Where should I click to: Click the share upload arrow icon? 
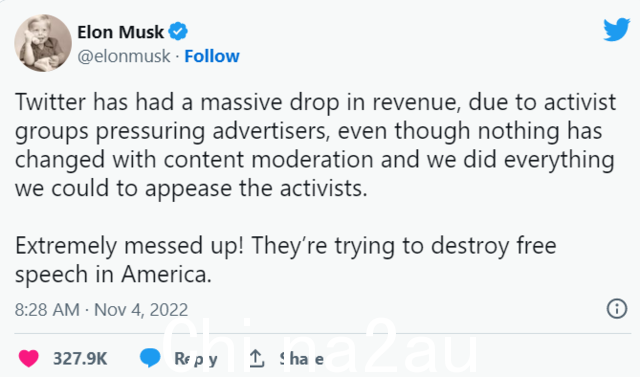256,359
